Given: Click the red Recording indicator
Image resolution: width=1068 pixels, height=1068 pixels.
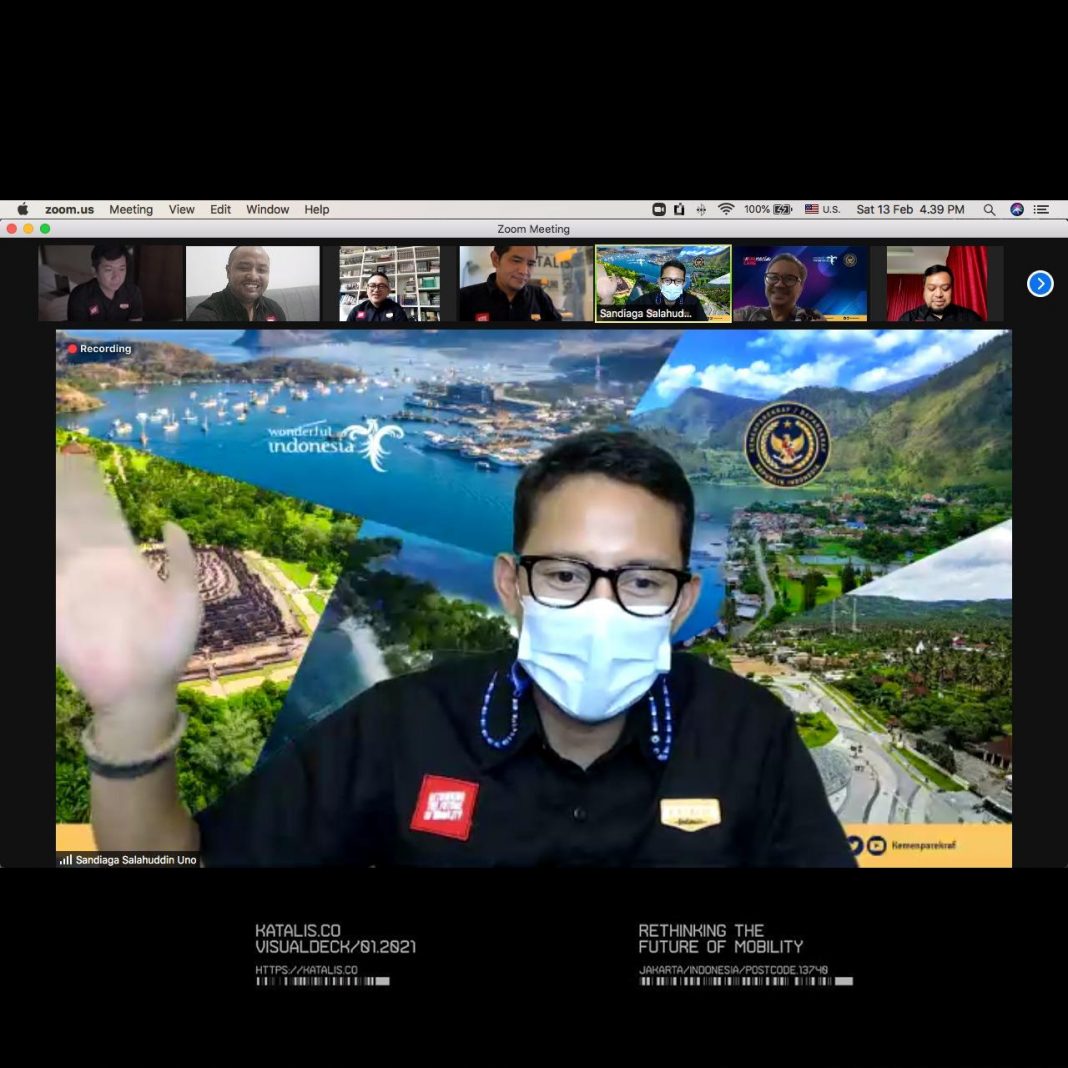Looking at the screenshot, I should point(99,349).
